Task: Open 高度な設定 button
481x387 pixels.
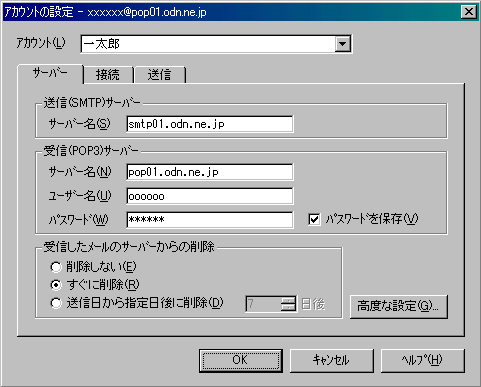Action: click(398, 306)
